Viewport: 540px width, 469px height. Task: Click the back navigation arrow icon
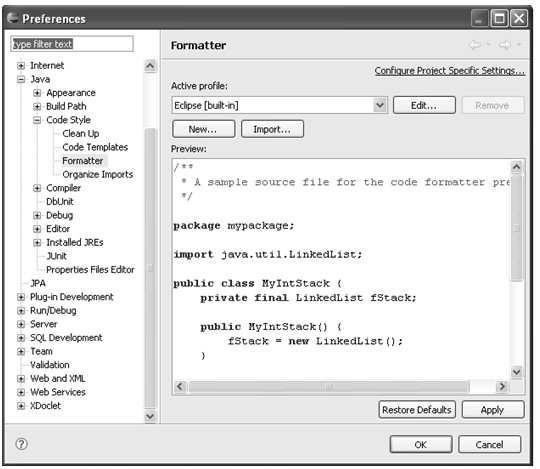point(475,45)
